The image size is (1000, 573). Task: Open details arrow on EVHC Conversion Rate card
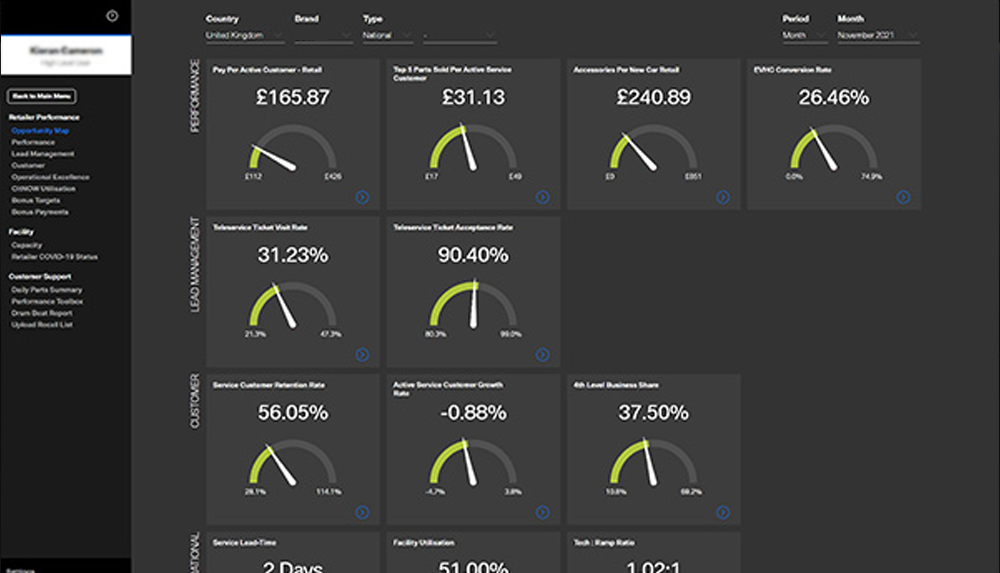click(x=903, y=197)
